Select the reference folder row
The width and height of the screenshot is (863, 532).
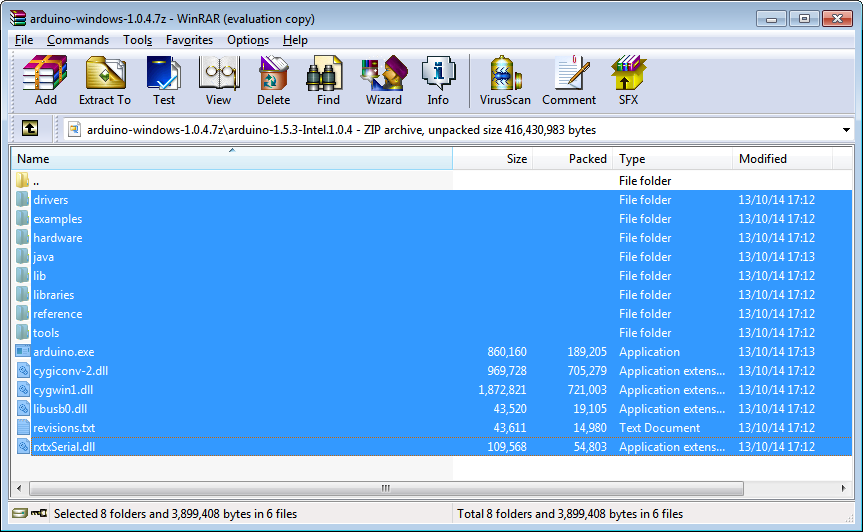434,314
